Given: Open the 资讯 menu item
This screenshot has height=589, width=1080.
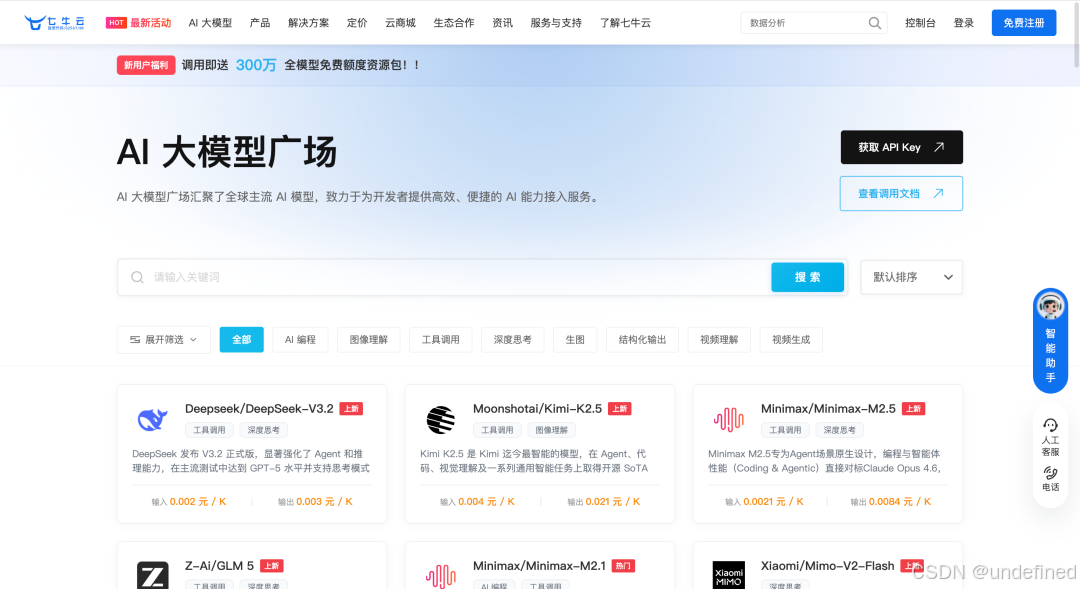Looking at the screenshot, I should tap(502, 23).
